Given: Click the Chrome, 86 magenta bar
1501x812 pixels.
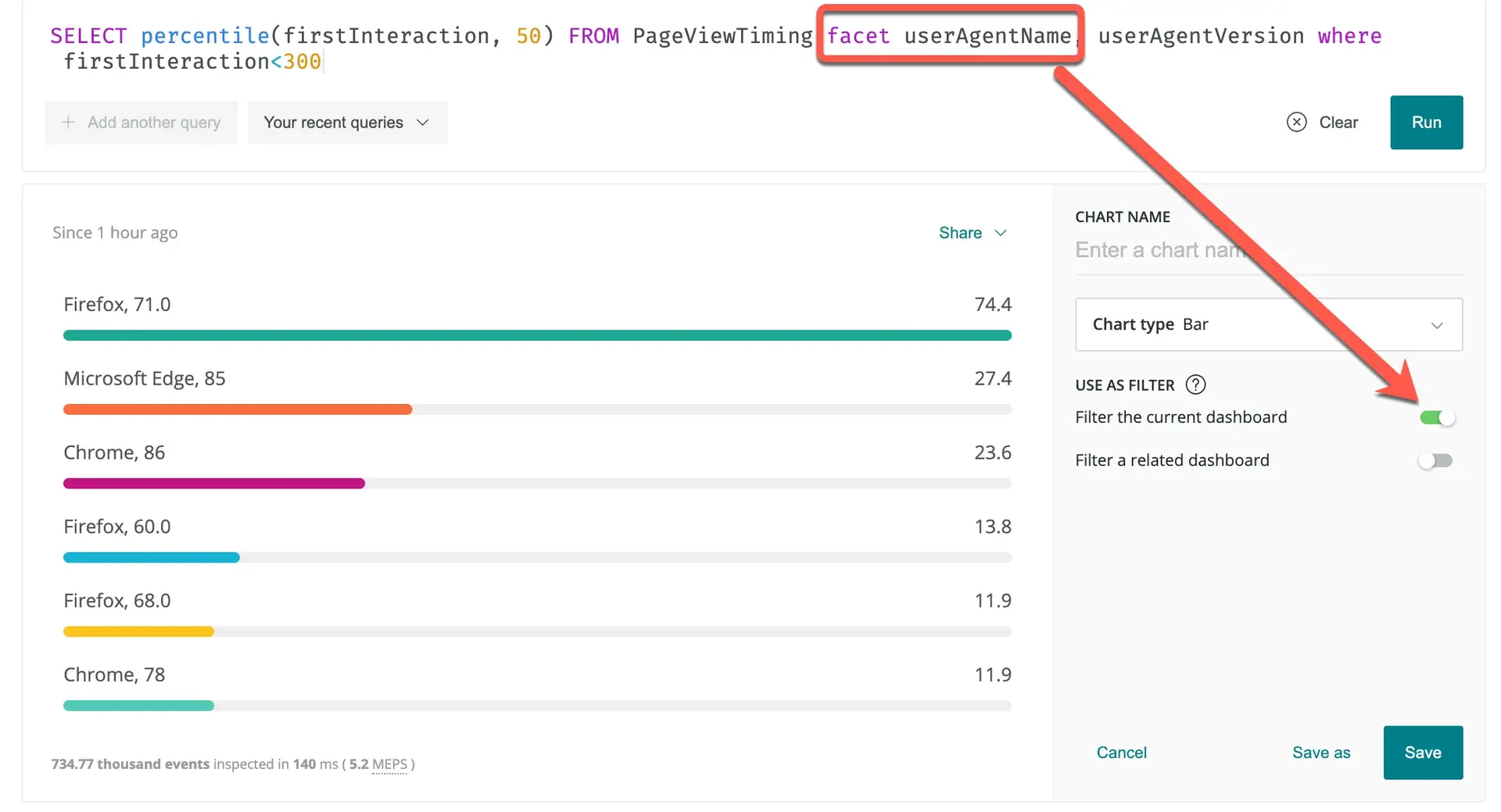Looking at the screenshot, I should click(213, 484).
